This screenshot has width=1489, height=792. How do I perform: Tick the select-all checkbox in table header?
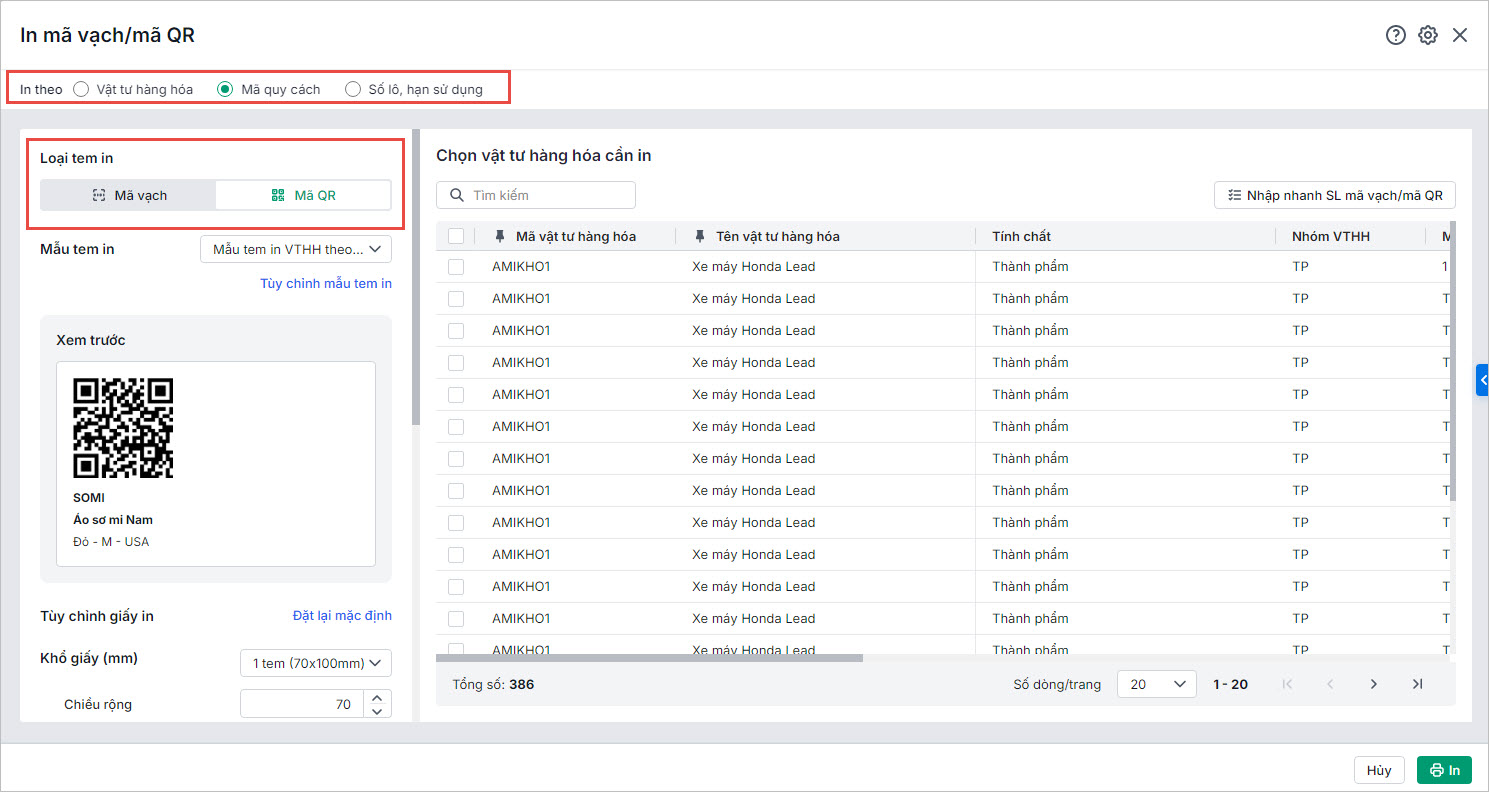[x=456, y=236]
